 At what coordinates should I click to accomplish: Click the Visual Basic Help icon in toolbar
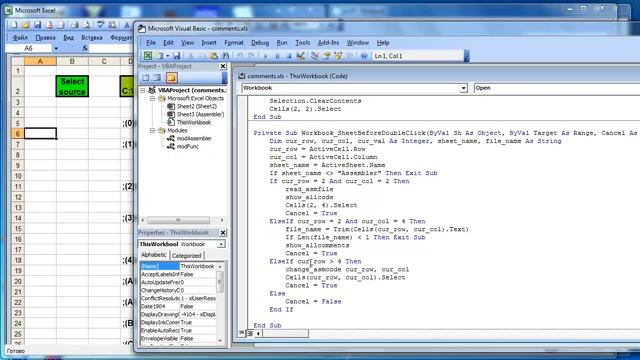click(364, 56)
